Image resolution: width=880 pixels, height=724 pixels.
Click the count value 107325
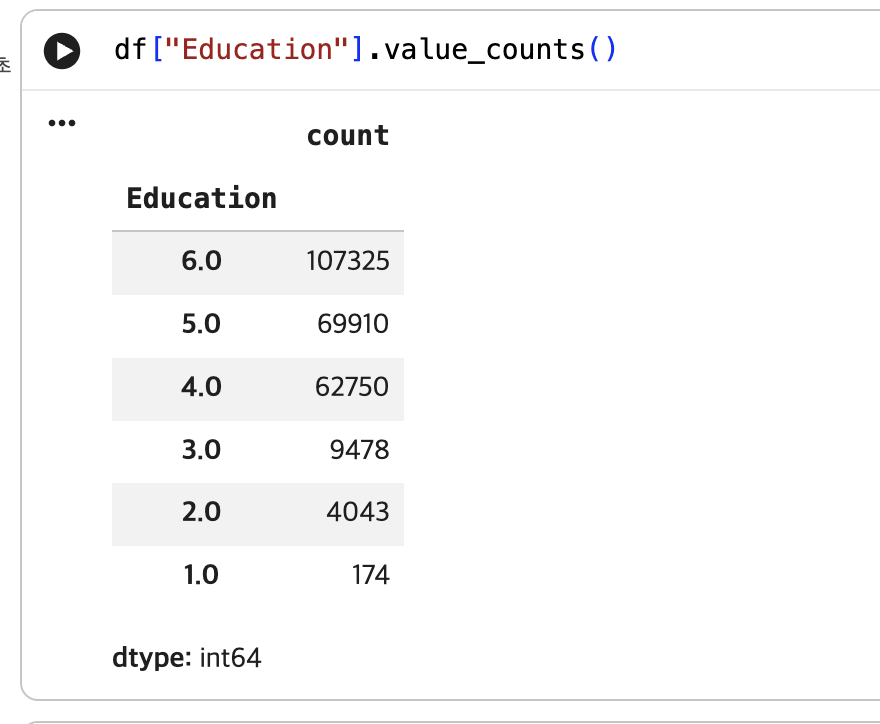click(348, 261)
